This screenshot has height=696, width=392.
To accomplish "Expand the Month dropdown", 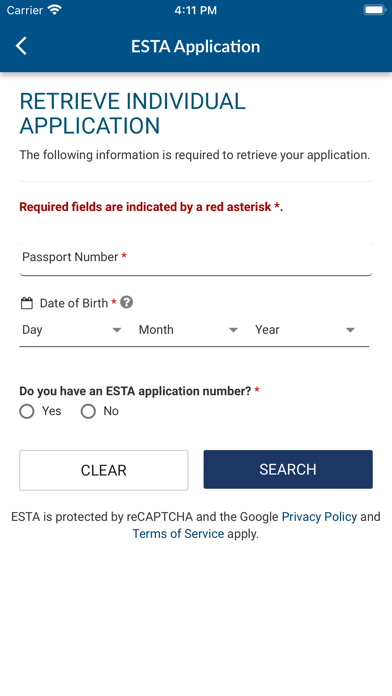I will [x=188, y=330].
